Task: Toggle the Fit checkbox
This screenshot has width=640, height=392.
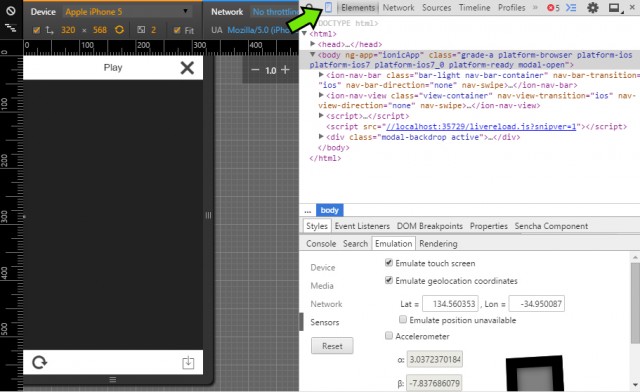Action: point(177,30)
